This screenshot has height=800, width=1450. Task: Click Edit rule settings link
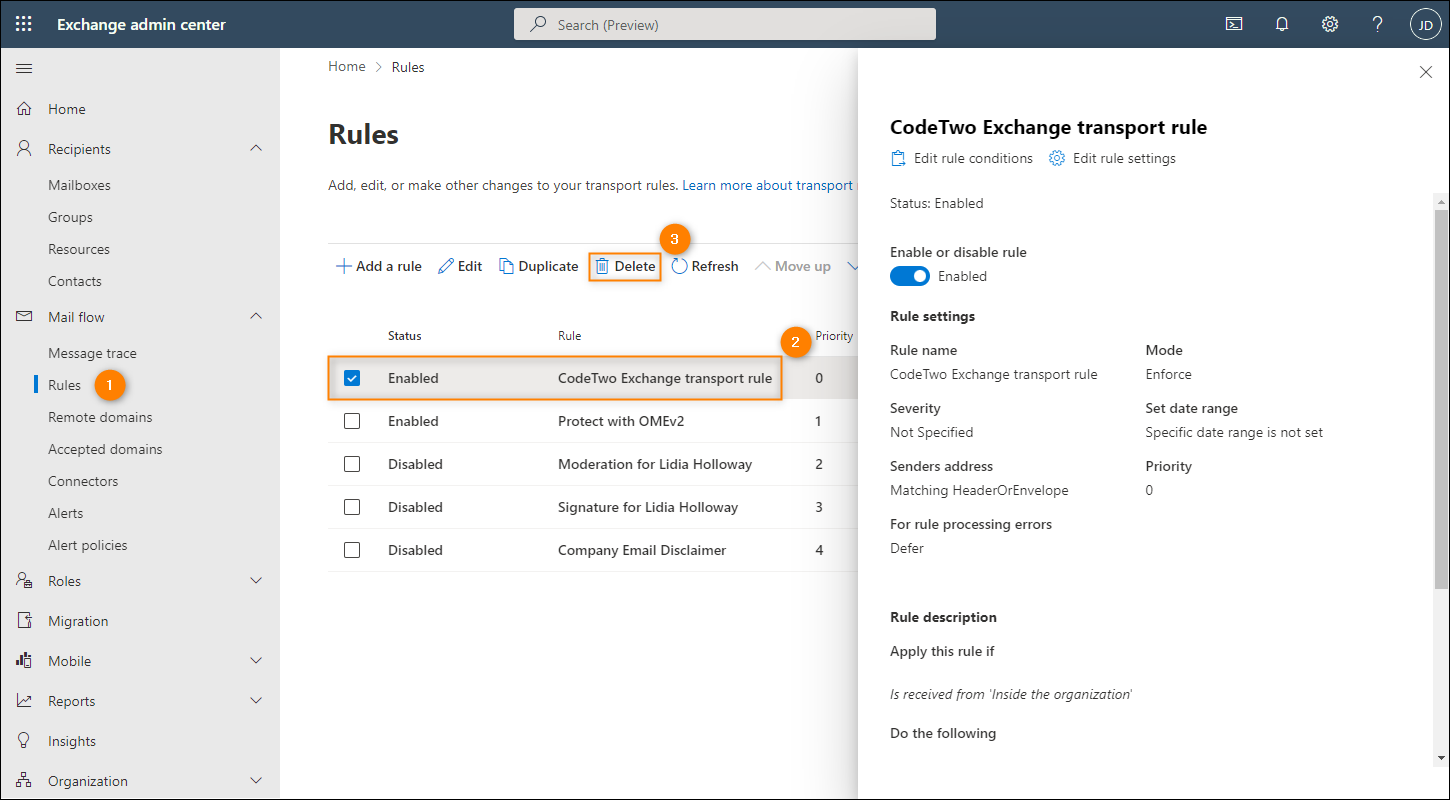[x=1112, y=158]
